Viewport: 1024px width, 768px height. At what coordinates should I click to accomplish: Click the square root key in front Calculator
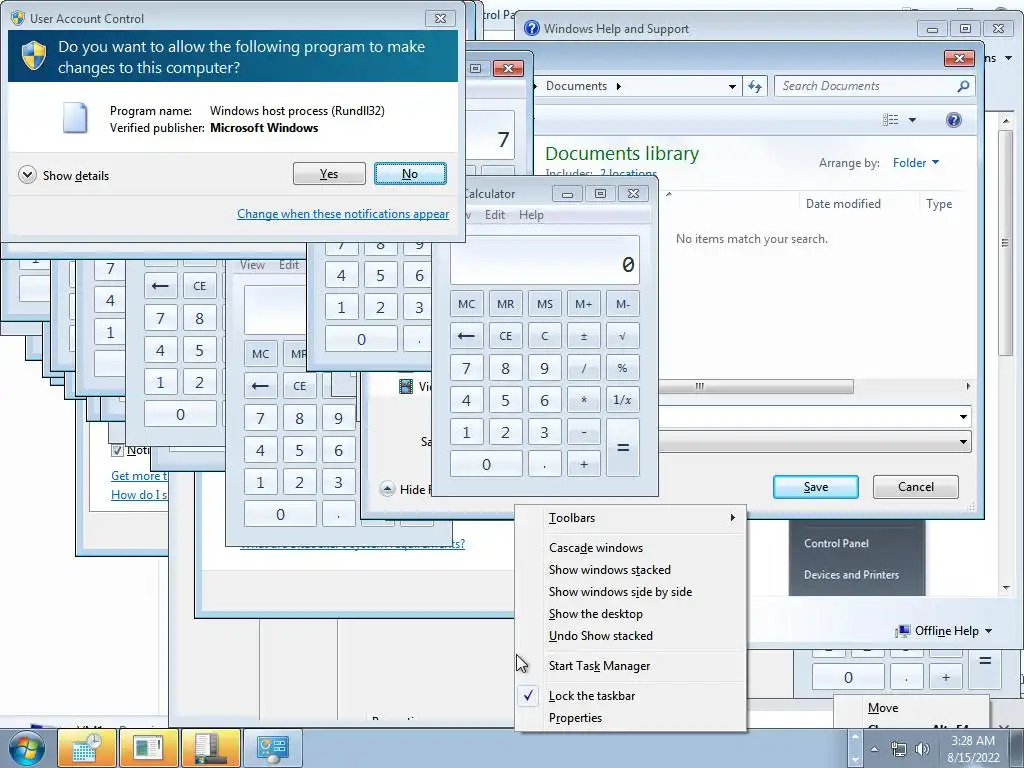[622, 336]
